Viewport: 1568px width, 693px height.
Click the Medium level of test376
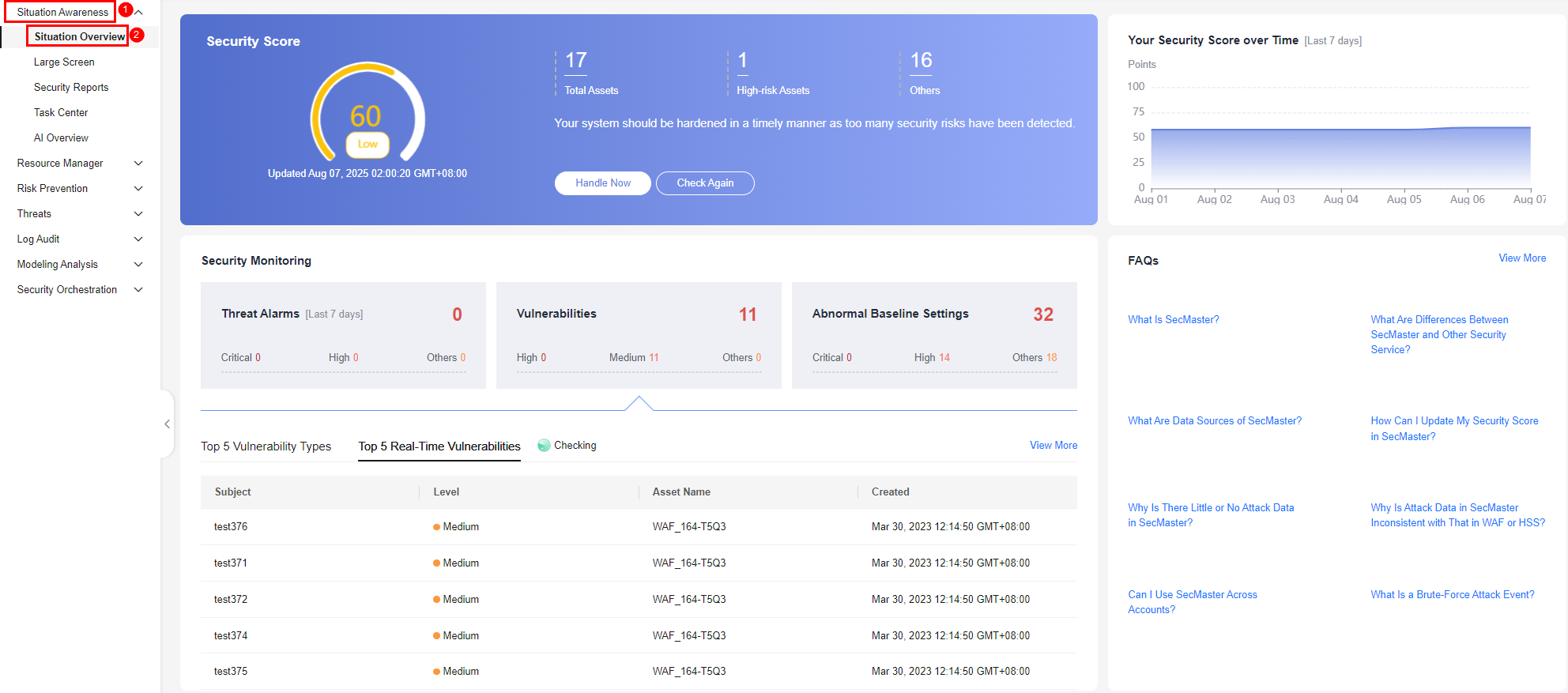point(456,526)
